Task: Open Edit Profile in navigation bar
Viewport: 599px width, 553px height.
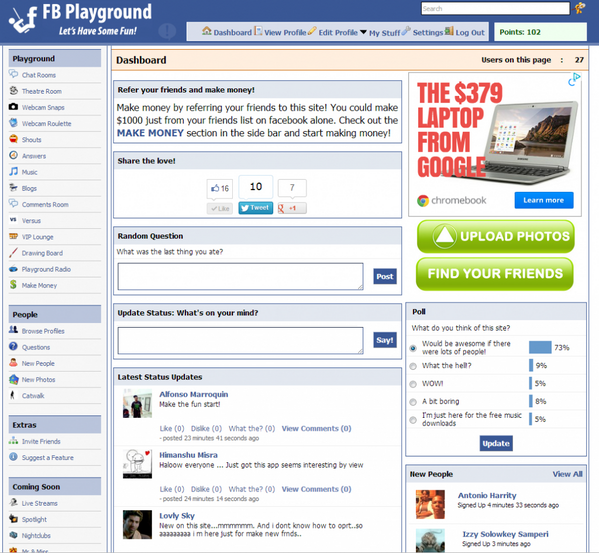Action: pyautogui.click(x=333, y=32)
